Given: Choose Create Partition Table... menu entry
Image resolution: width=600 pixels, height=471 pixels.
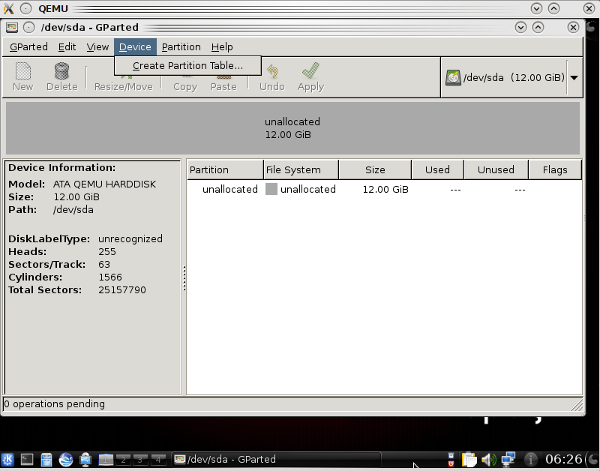Looking at the screenshot, I should [188, 66].
